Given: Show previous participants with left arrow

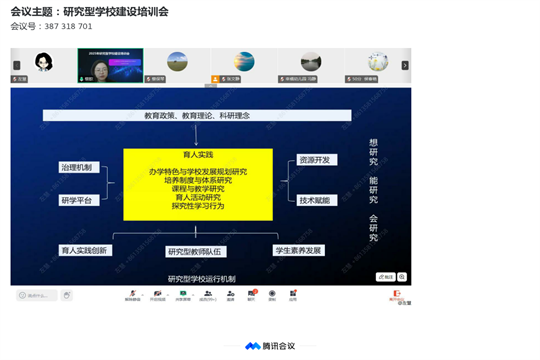Looking at the screenshot, I should click(17, 65).
